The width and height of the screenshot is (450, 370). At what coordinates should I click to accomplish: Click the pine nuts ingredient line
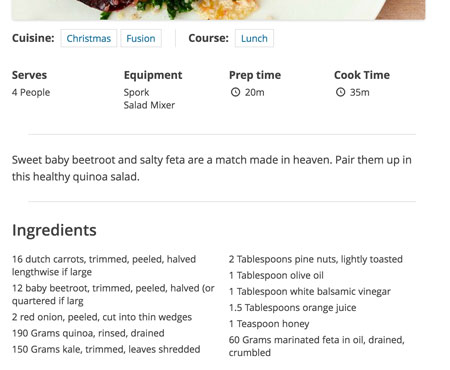pyautogui.click(x=316, y=259)
